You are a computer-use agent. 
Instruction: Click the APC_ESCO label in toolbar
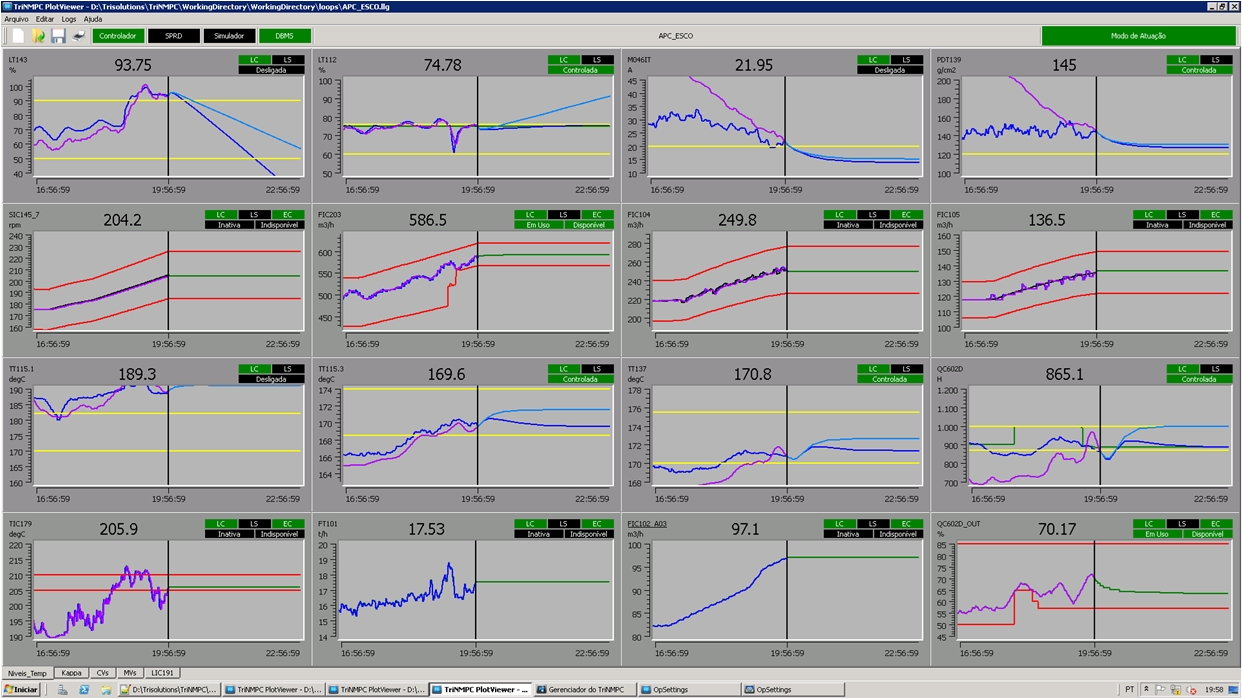point(677,36)
